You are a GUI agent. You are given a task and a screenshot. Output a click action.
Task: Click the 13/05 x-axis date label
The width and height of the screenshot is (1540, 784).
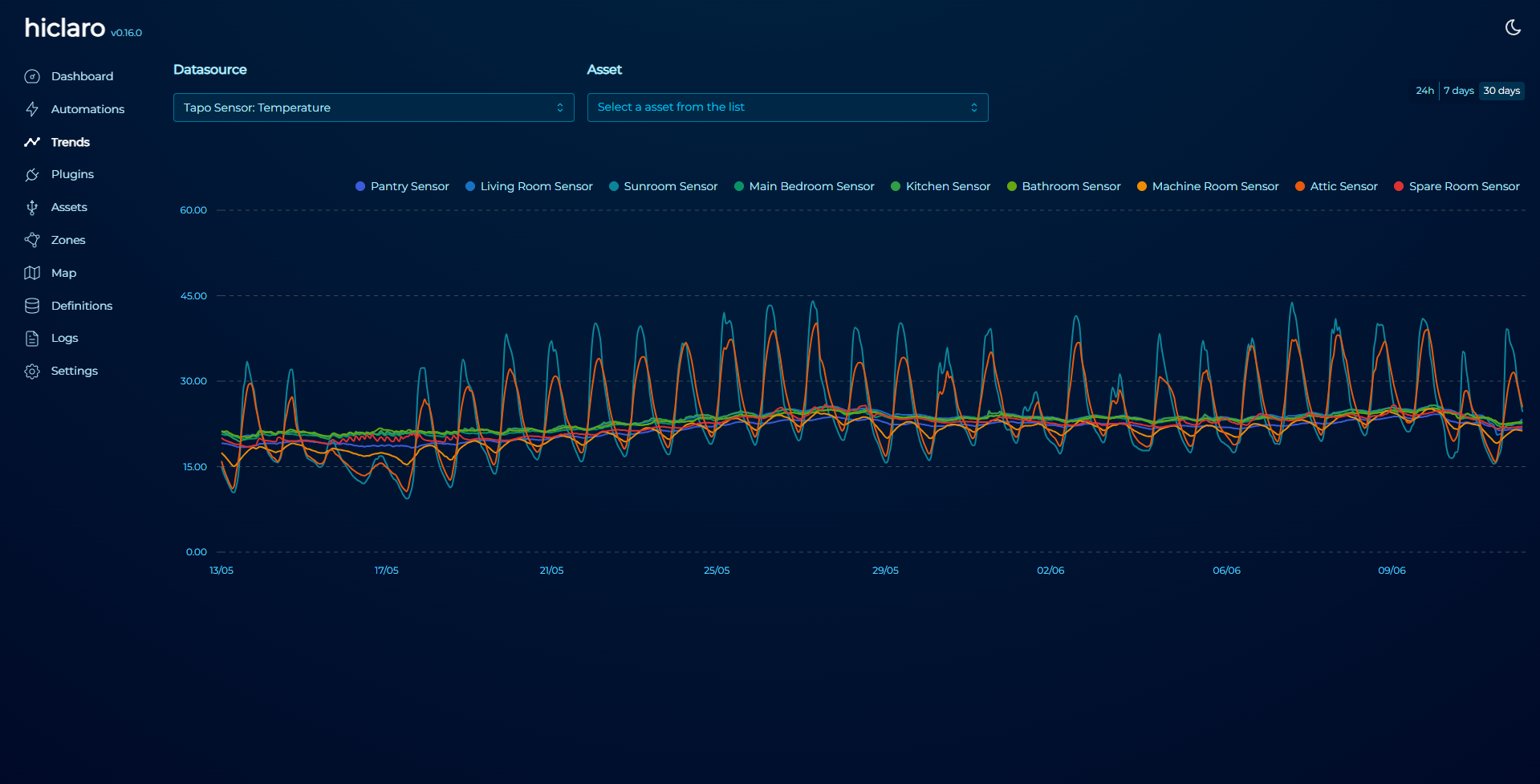pos(221,571)
